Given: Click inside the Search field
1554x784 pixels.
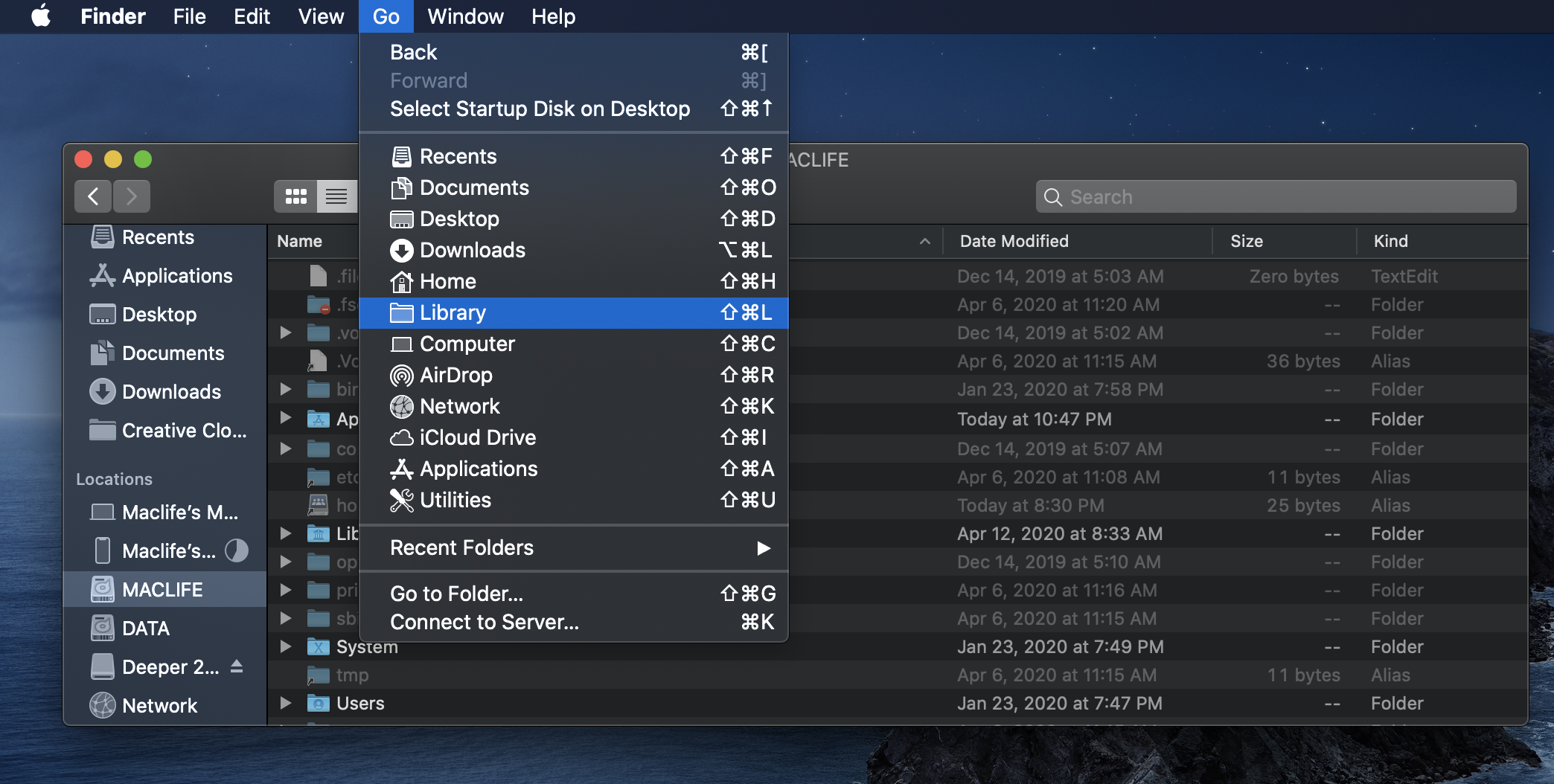Looking at the screenshot, I should pyautogui.click(x=1277, y=197).
